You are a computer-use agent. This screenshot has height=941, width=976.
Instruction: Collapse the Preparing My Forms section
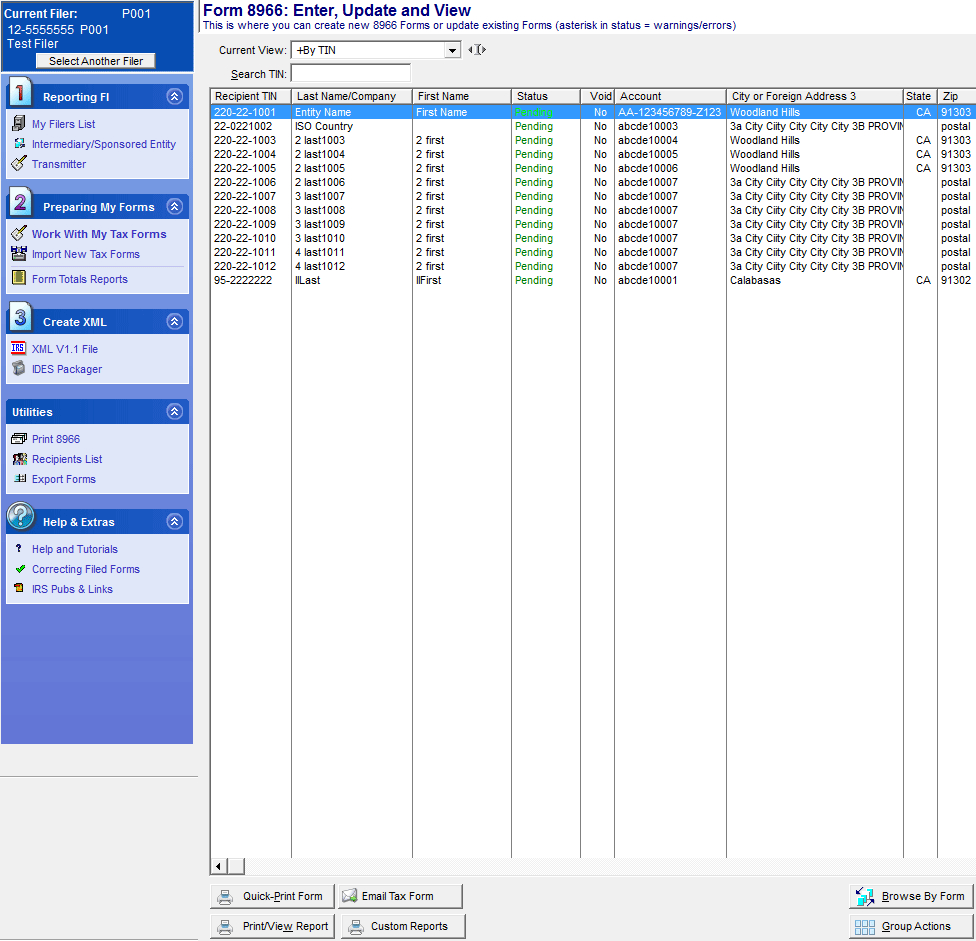pyautogui.click(x=175, y=207)
